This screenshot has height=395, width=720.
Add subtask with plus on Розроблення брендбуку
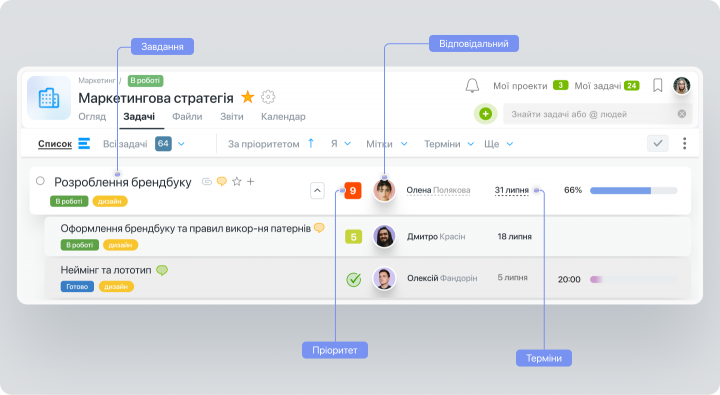(x=250, y=181)
